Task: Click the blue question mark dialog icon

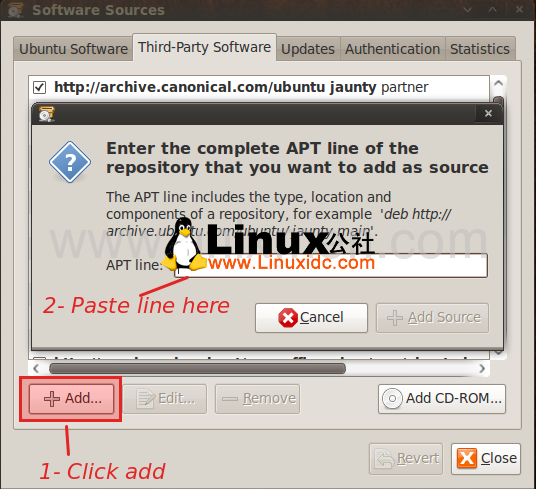Action: coord(70,162)
